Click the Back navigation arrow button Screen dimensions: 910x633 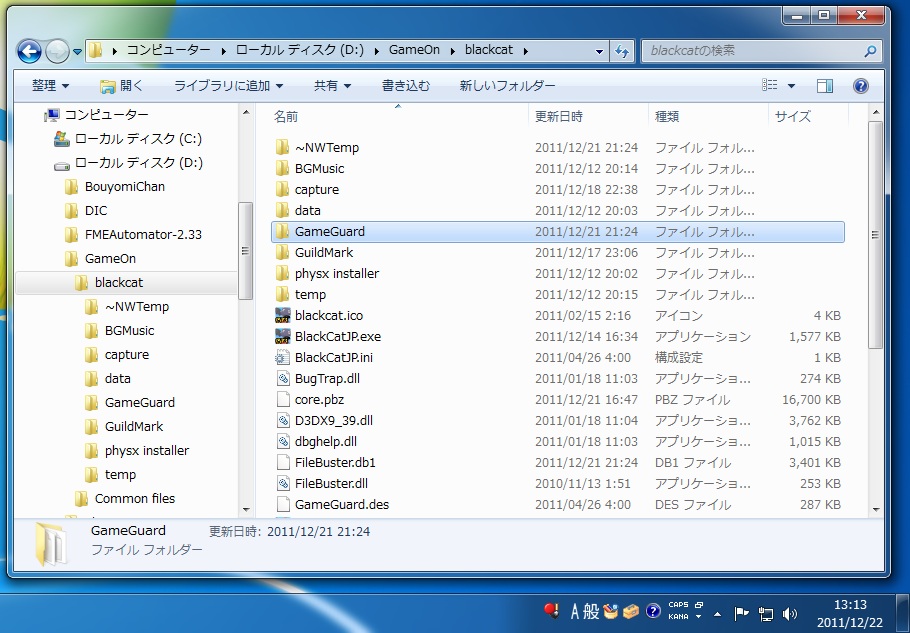point(30,51)
